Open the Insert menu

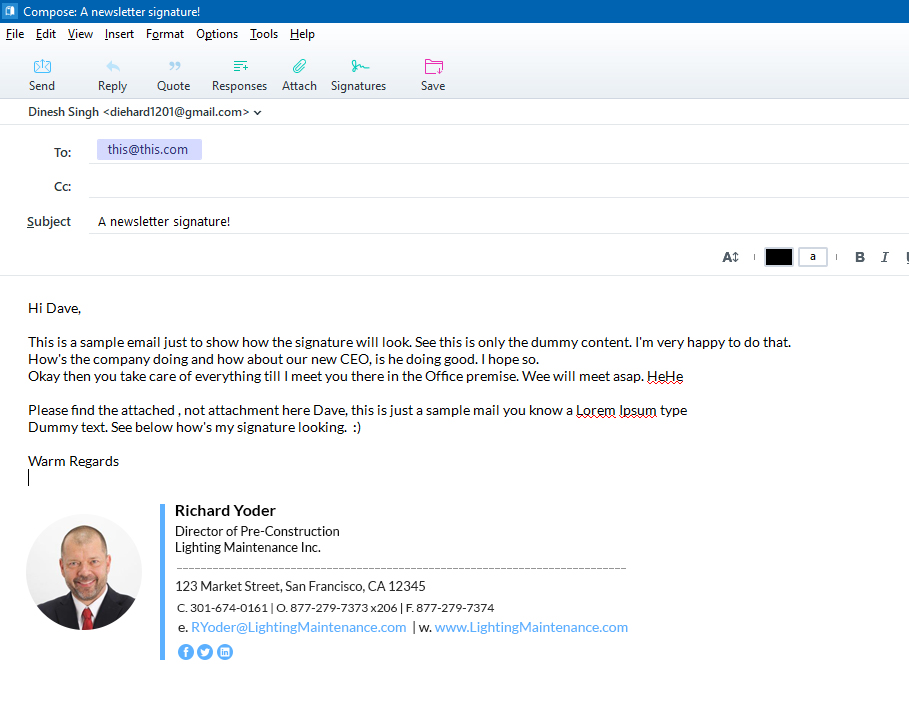pyautogui.click(x=119, y=34)
